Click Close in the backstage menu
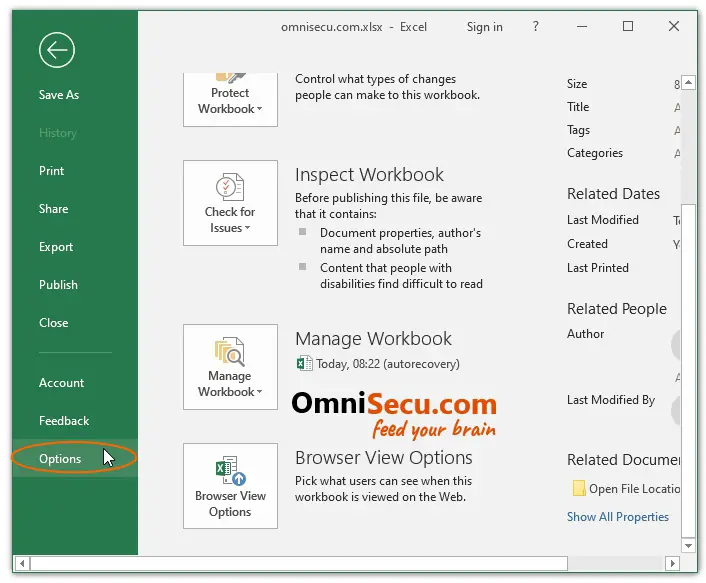 pos(54,323)
